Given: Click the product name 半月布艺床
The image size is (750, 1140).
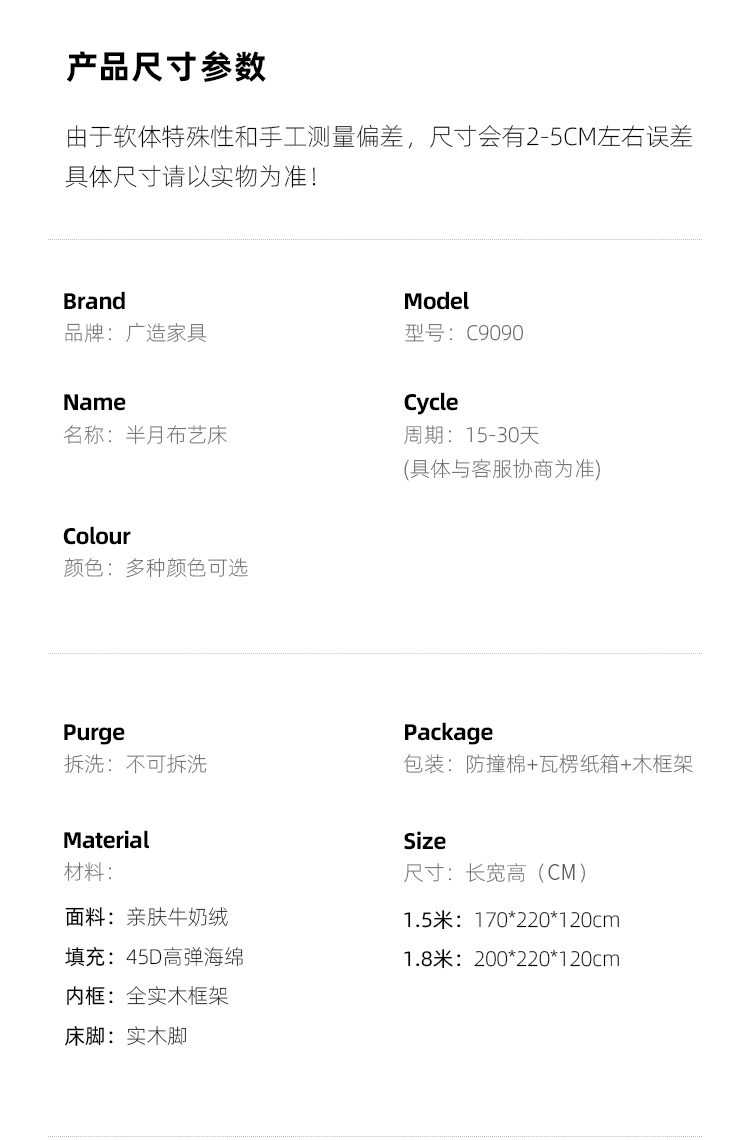Looking at the screenshot, I should (x=177, y=435).
